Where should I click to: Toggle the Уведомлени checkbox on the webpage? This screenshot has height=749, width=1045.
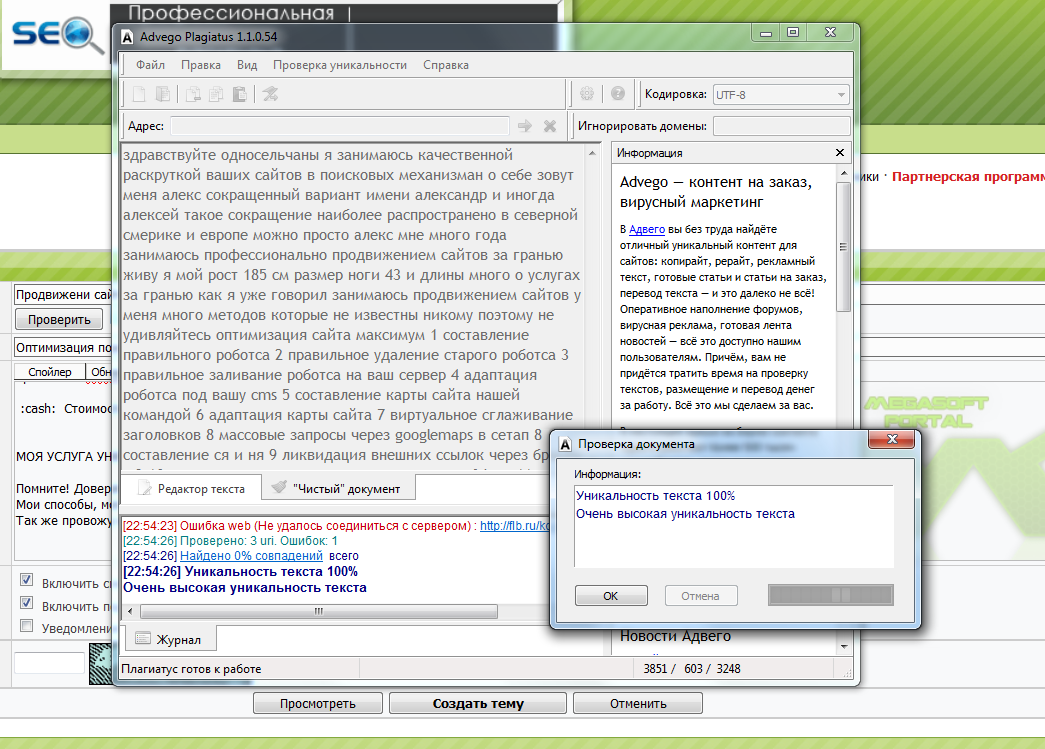[27, 625]
